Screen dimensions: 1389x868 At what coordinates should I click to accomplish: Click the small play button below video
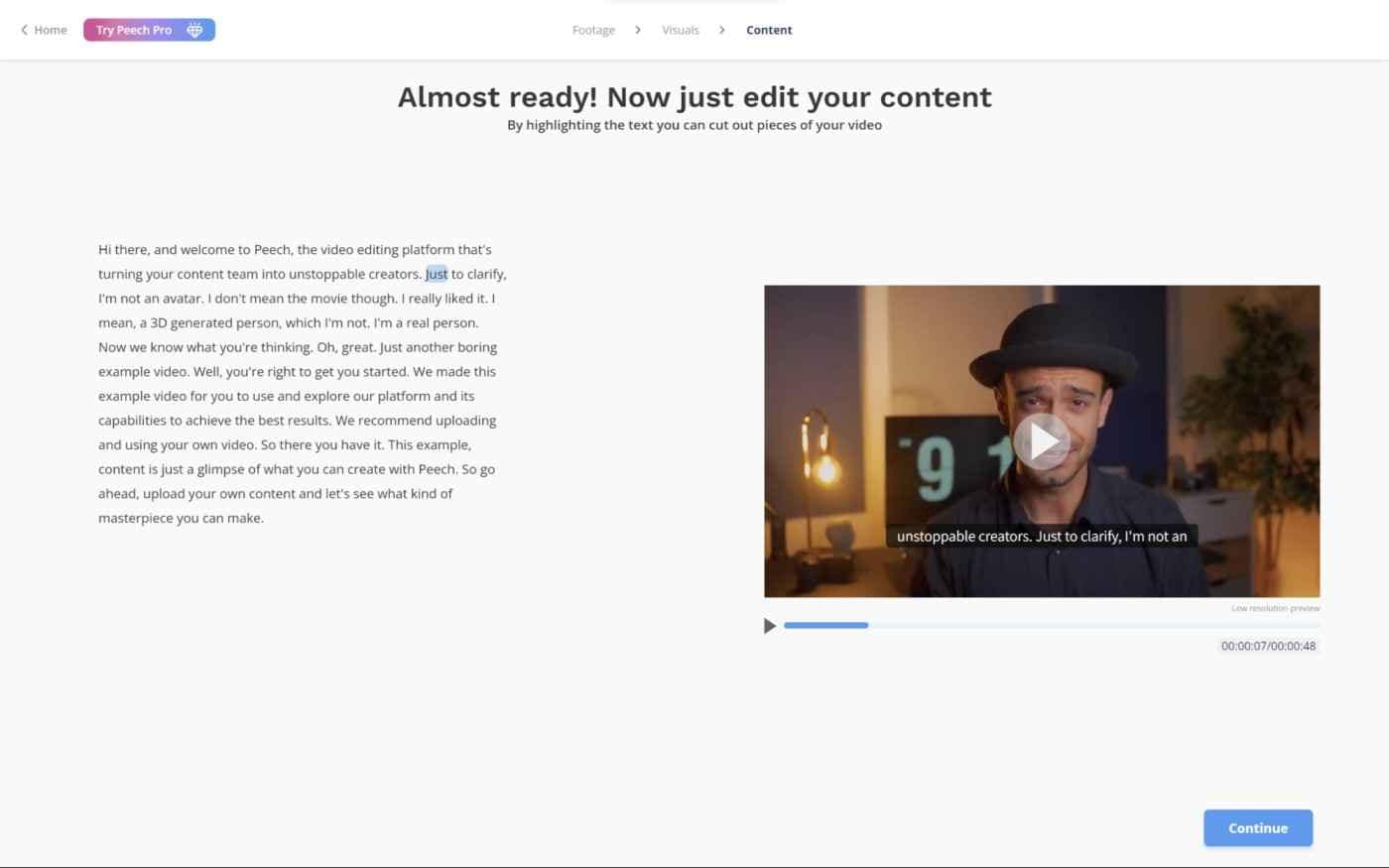click(769, 626)
